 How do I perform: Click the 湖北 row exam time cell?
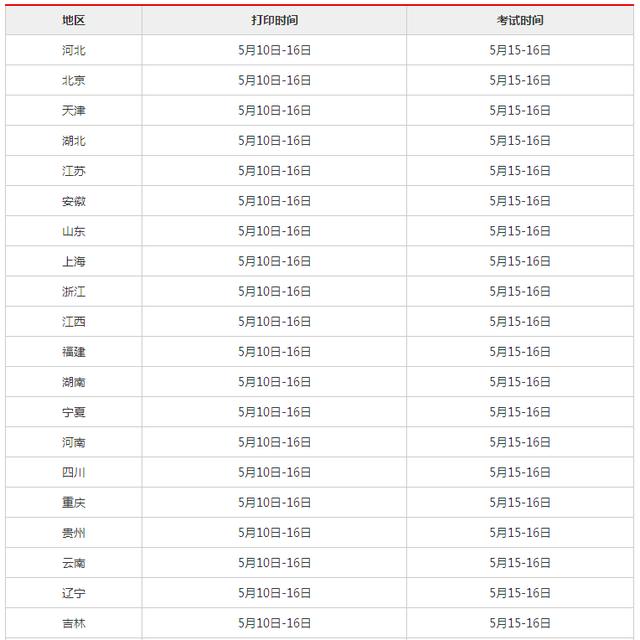coord(520,141)
